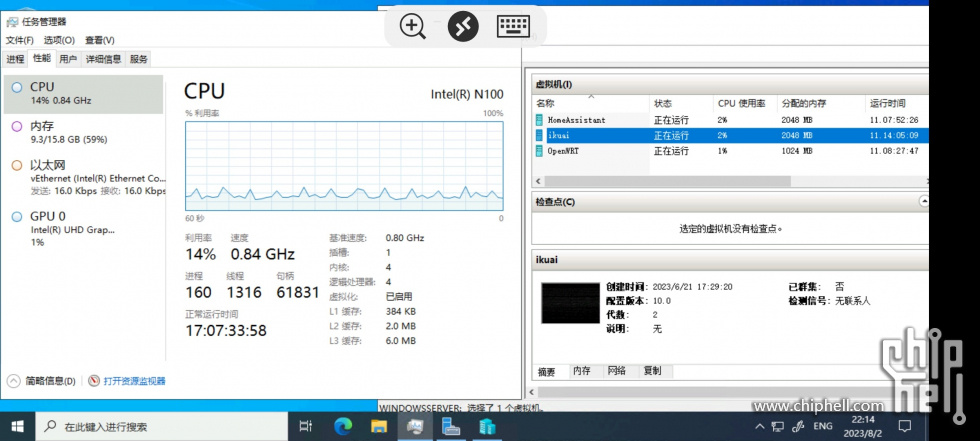The height and width of the screenshot is (441, 980).
Task: Open the 摘要 tab in ikuai details
Action: click(x=546, y=372)
